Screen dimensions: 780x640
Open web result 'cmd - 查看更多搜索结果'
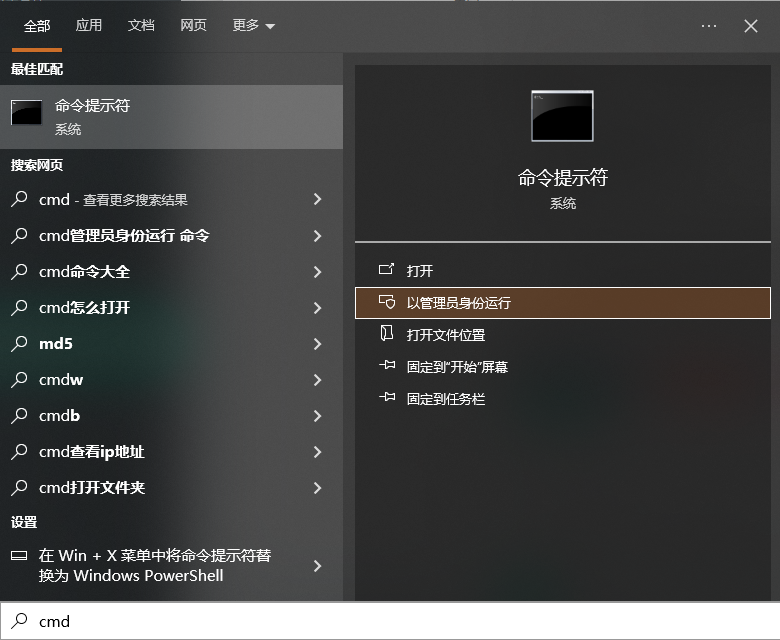[x=171, y=199]
